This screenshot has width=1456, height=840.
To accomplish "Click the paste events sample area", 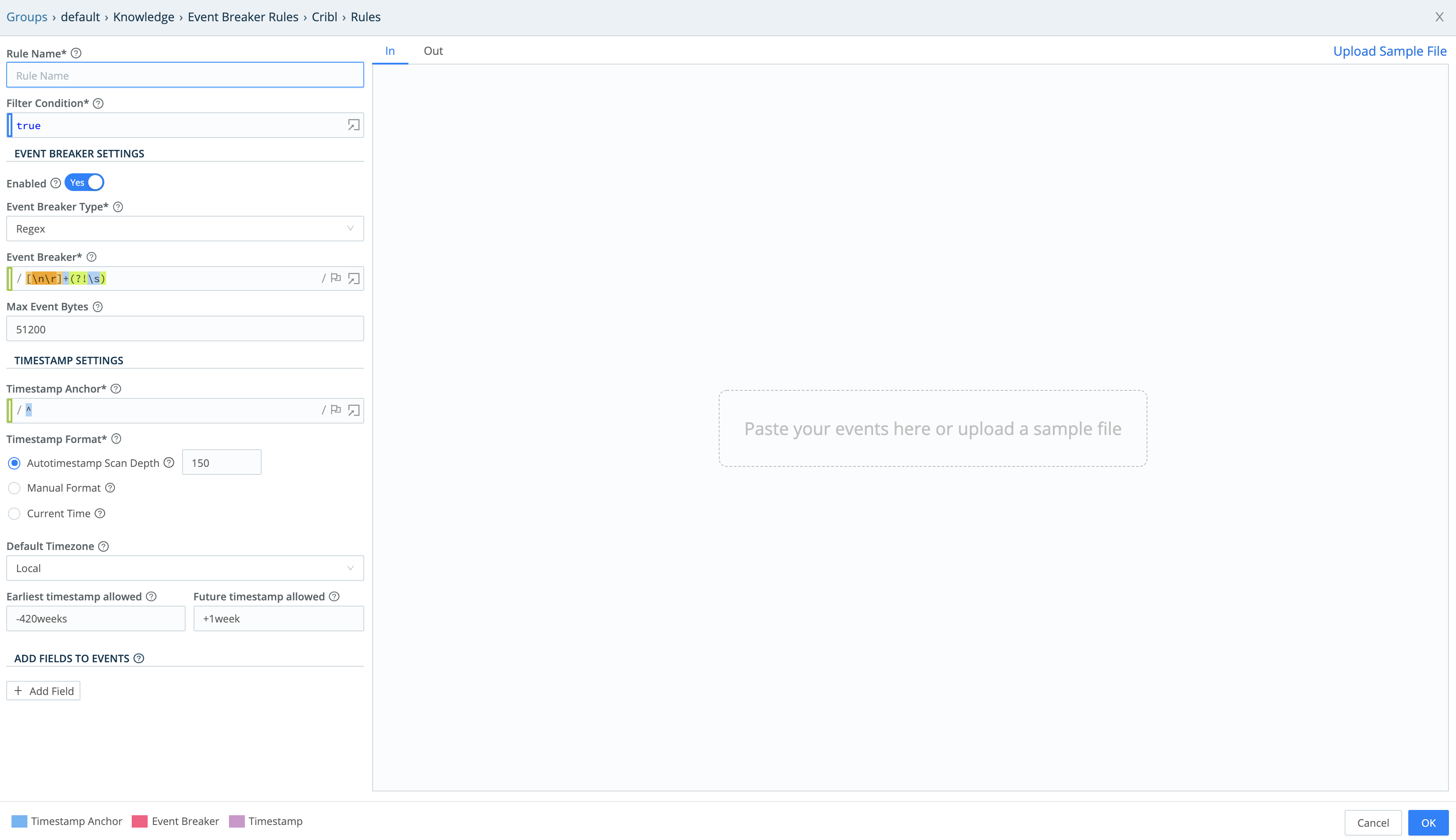I will pos(932,428).
